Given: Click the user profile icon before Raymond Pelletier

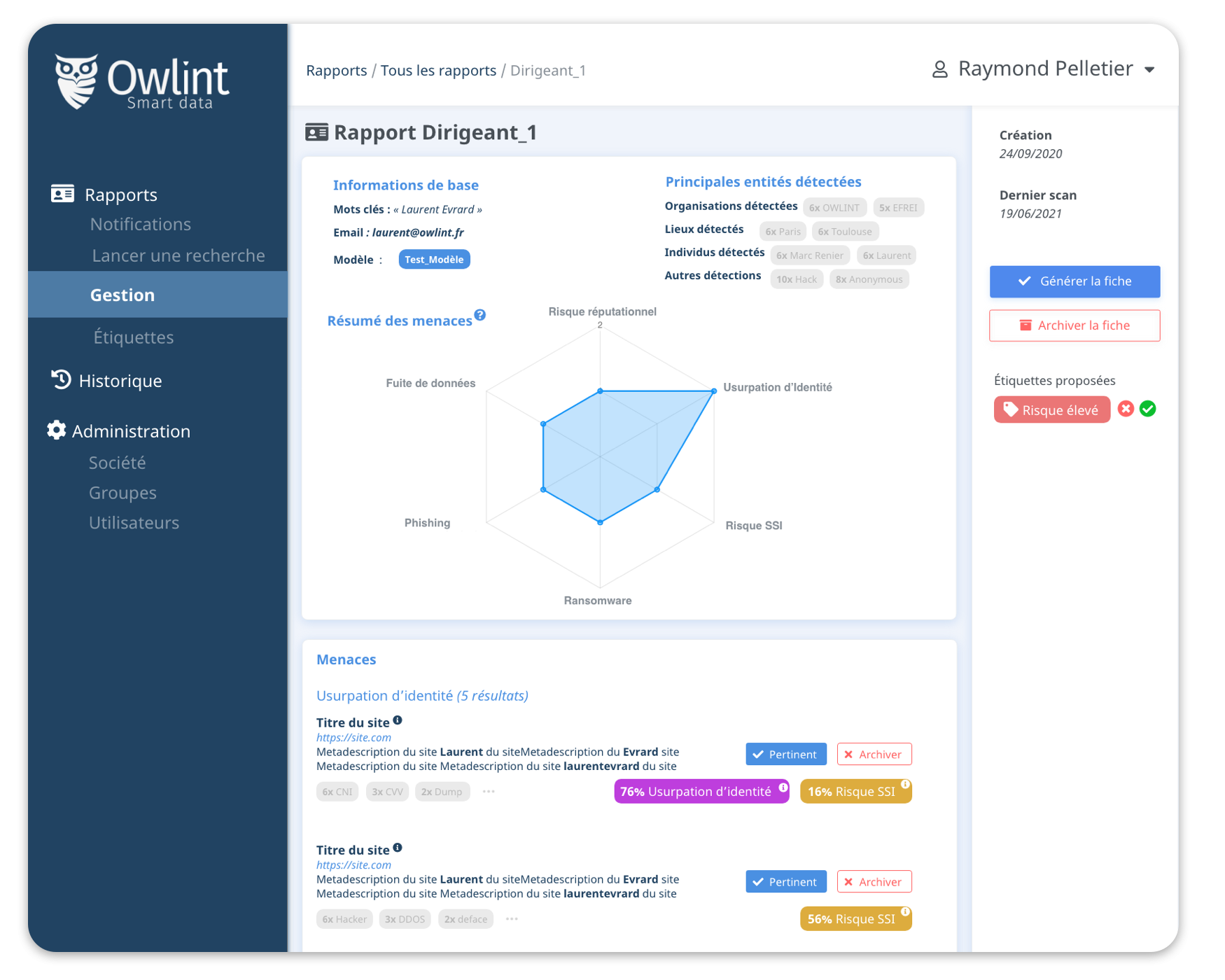Looking at the screenshot, I should [x=939, y=68].
